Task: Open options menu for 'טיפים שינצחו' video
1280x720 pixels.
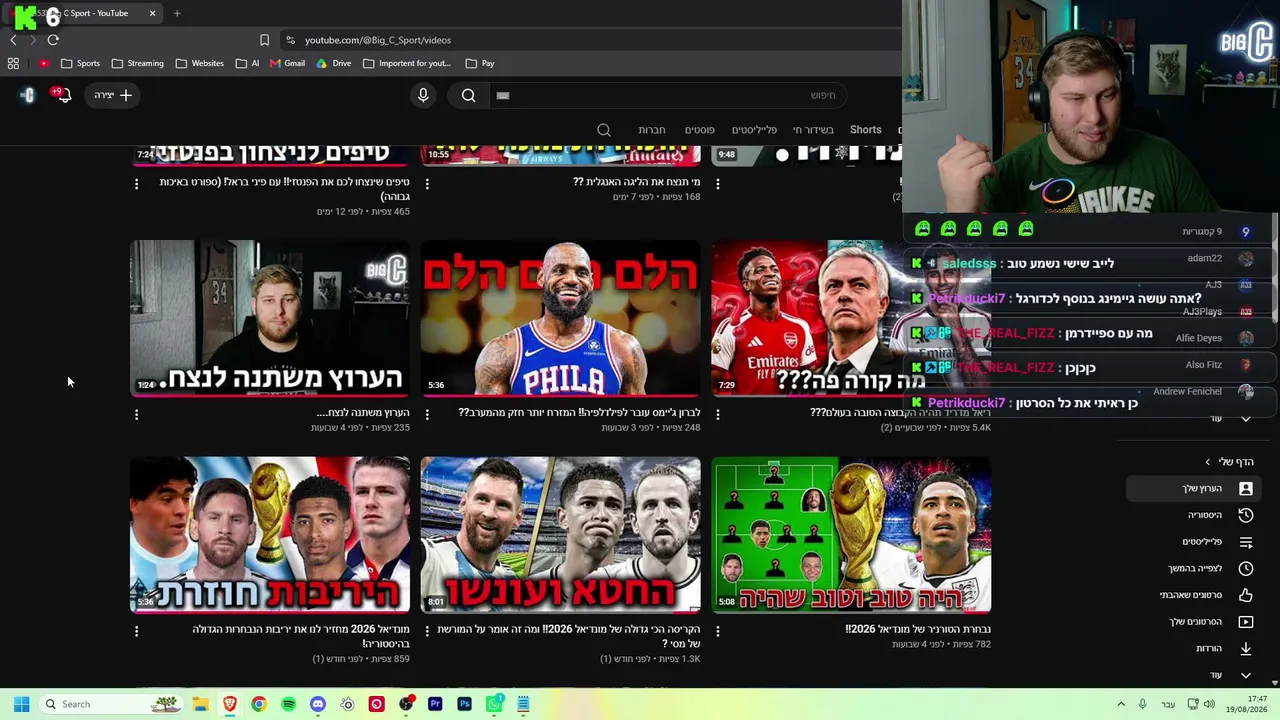Action: point(137,184)
